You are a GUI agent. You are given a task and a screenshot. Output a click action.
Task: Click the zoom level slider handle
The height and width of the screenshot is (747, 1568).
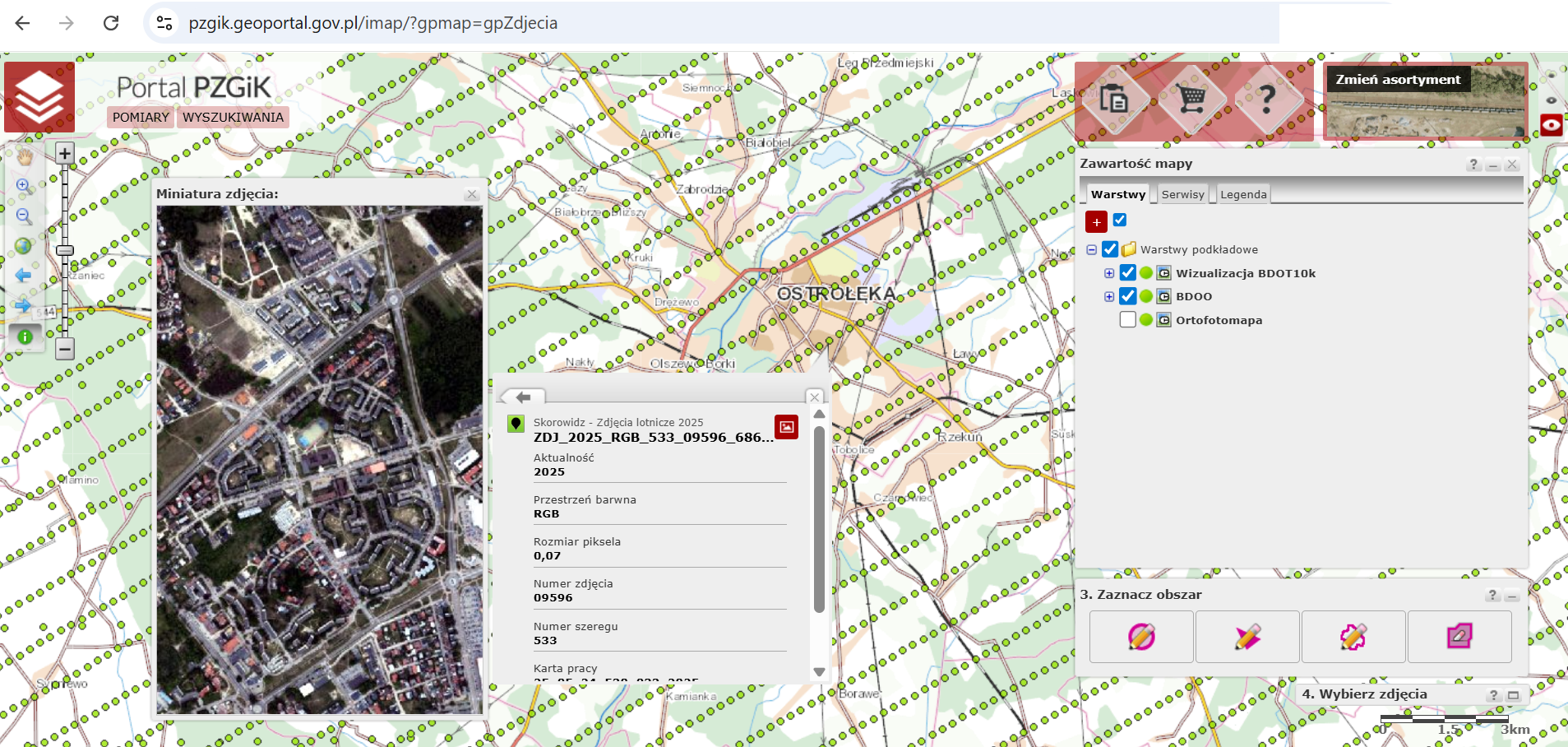point(65,251)
